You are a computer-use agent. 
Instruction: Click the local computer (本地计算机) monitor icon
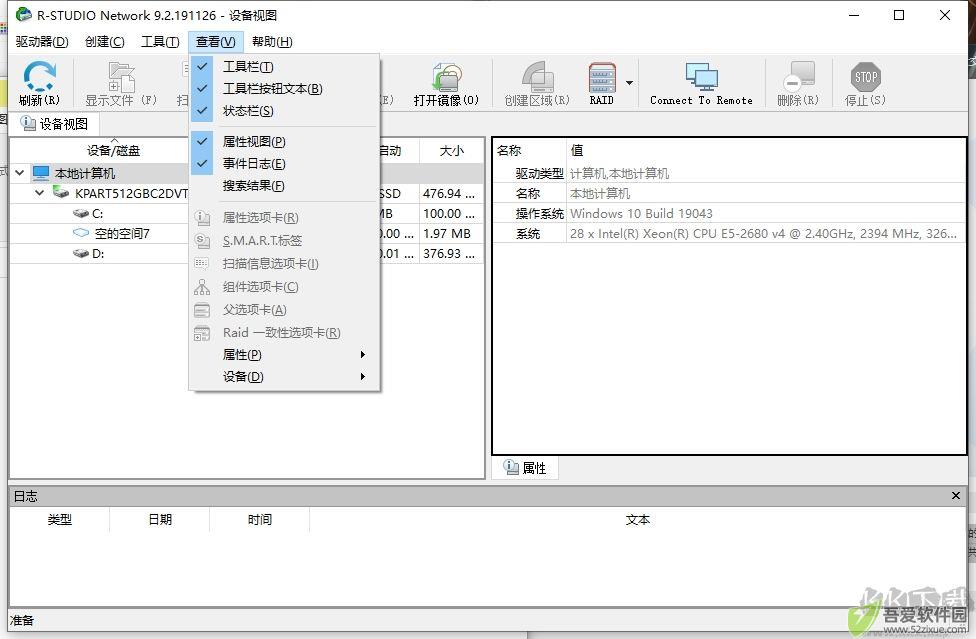41,173
